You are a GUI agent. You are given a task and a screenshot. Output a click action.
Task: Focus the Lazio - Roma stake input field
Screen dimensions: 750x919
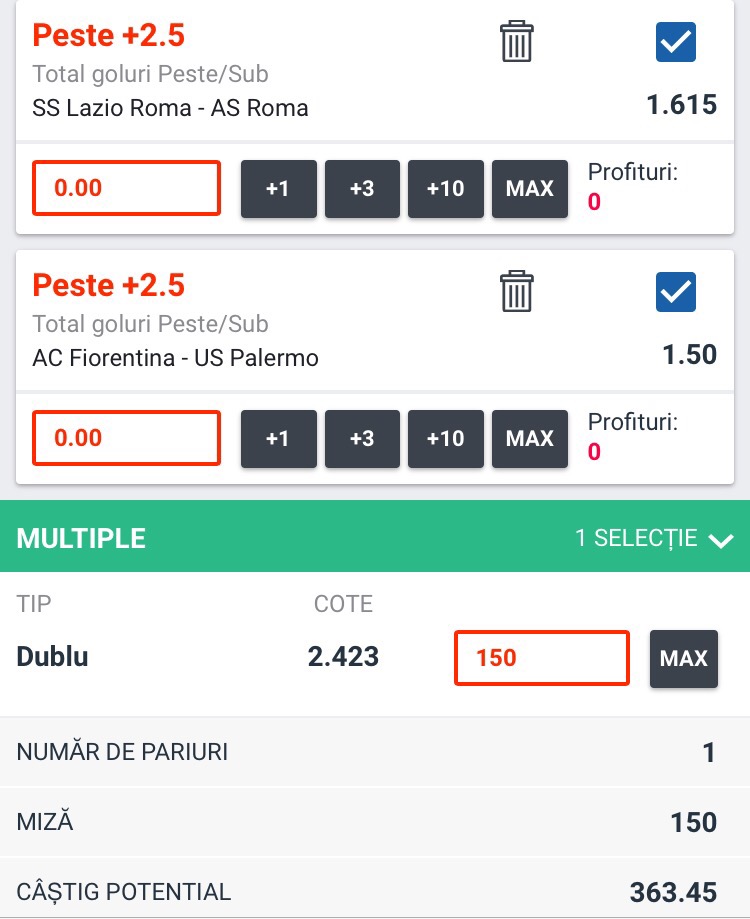point(127,188)
